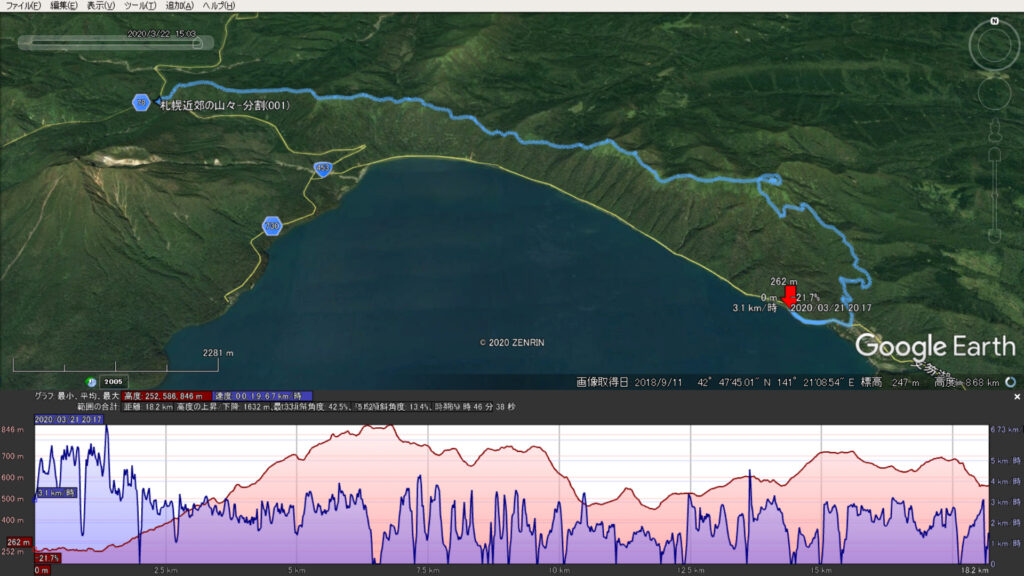Click the time slider handle at 2020/3/22
The width and height of the screenshot is (1024, 576).
tap(198, 43)
